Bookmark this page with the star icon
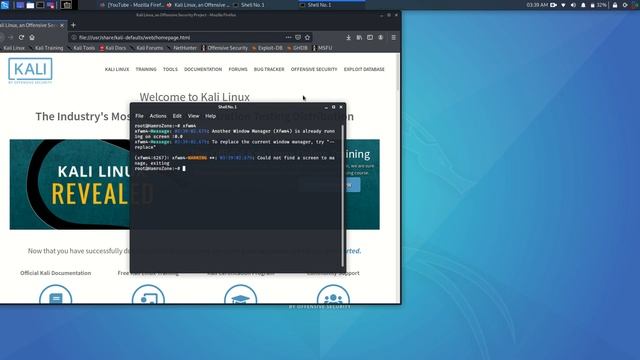Screen dimensions: 640x360 [x=307, y=37]
